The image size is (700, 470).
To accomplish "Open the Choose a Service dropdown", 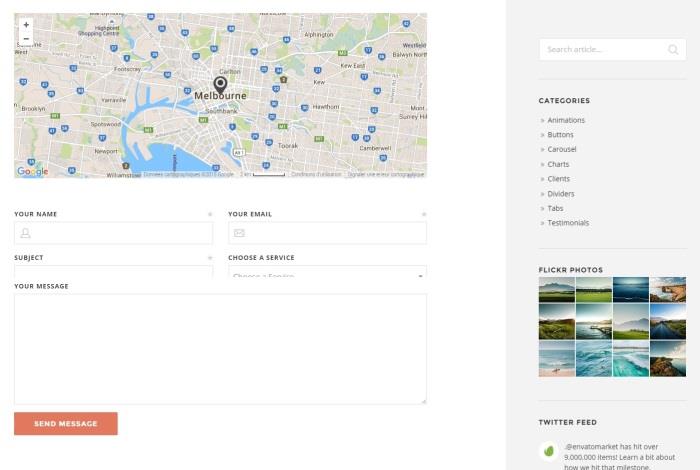I will point(327,273).
